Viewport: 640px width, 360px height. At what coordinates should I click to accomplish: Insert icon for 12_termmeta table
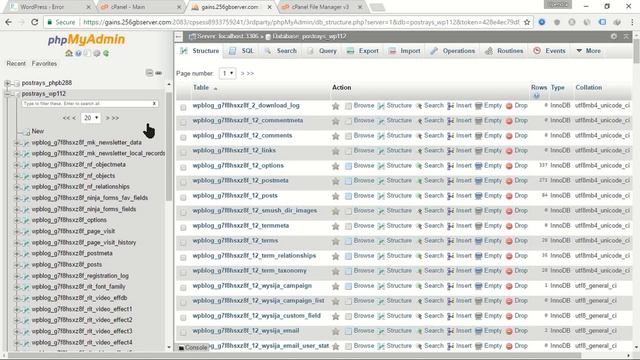450,226
